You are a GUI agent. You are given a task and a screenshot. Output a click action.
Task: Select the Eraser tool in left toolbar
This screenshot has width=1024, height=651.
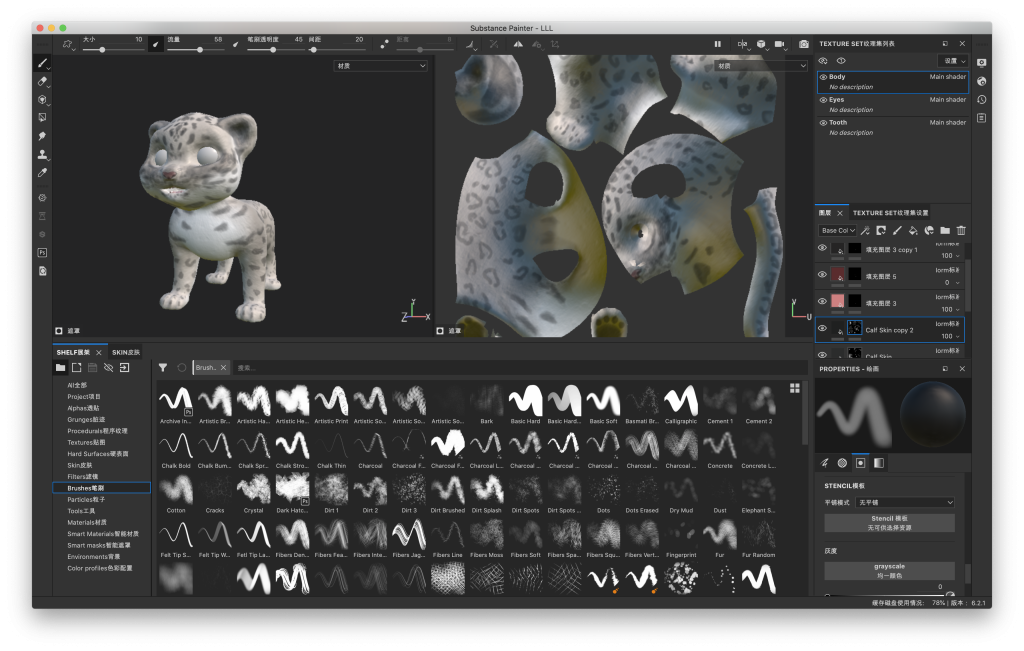point(42,82)
